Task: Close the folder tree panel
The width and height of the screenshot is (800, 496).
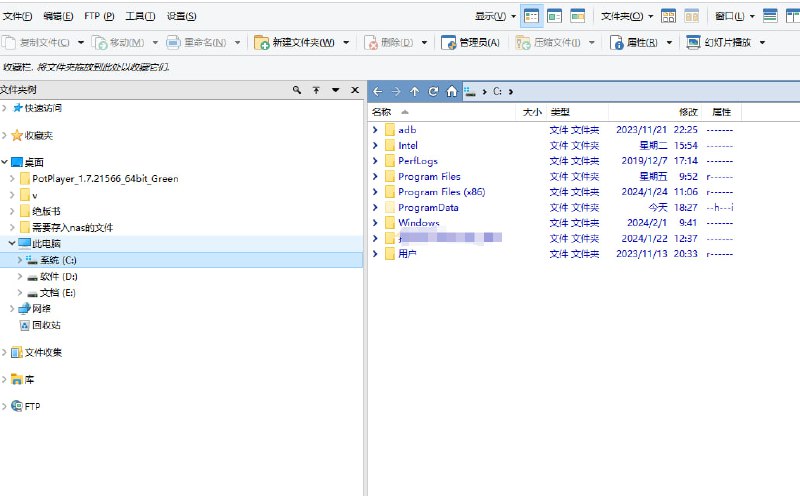Action: [x=354, y=90]
